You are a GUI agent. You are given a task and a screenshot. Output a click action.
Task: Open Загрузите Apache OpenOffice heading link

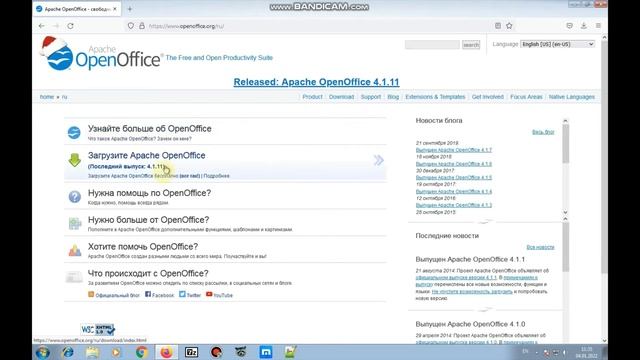[147, 156]
